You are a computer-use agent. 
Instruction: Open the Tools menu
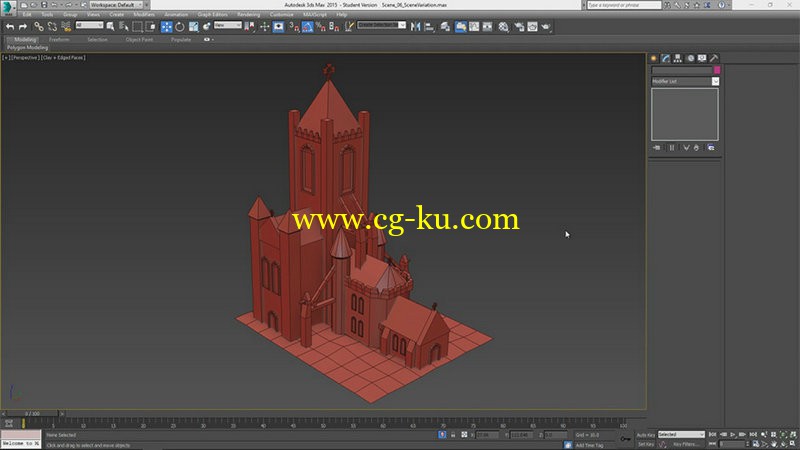click(47, 14)
